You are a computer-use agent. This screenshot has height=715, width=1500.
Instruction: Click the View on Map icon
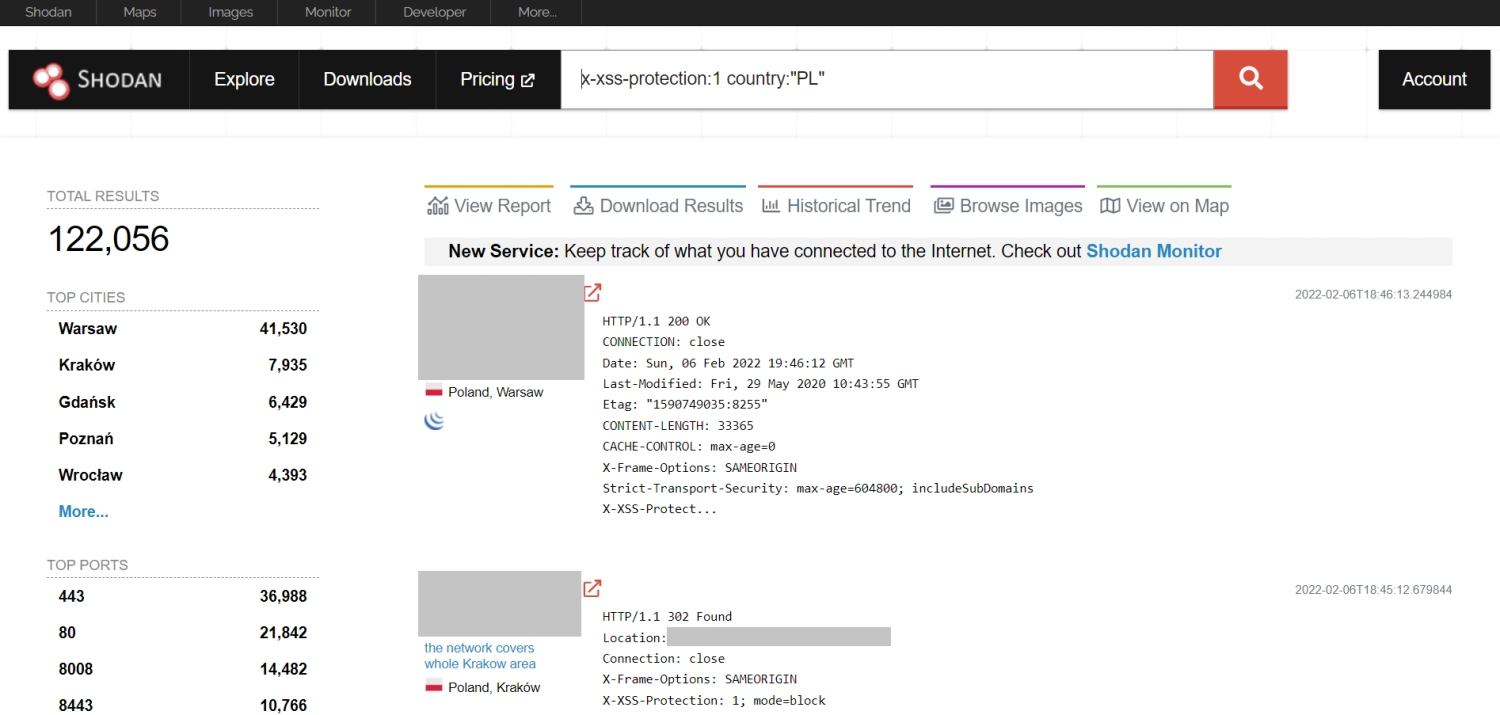(x=1110, y=206)
